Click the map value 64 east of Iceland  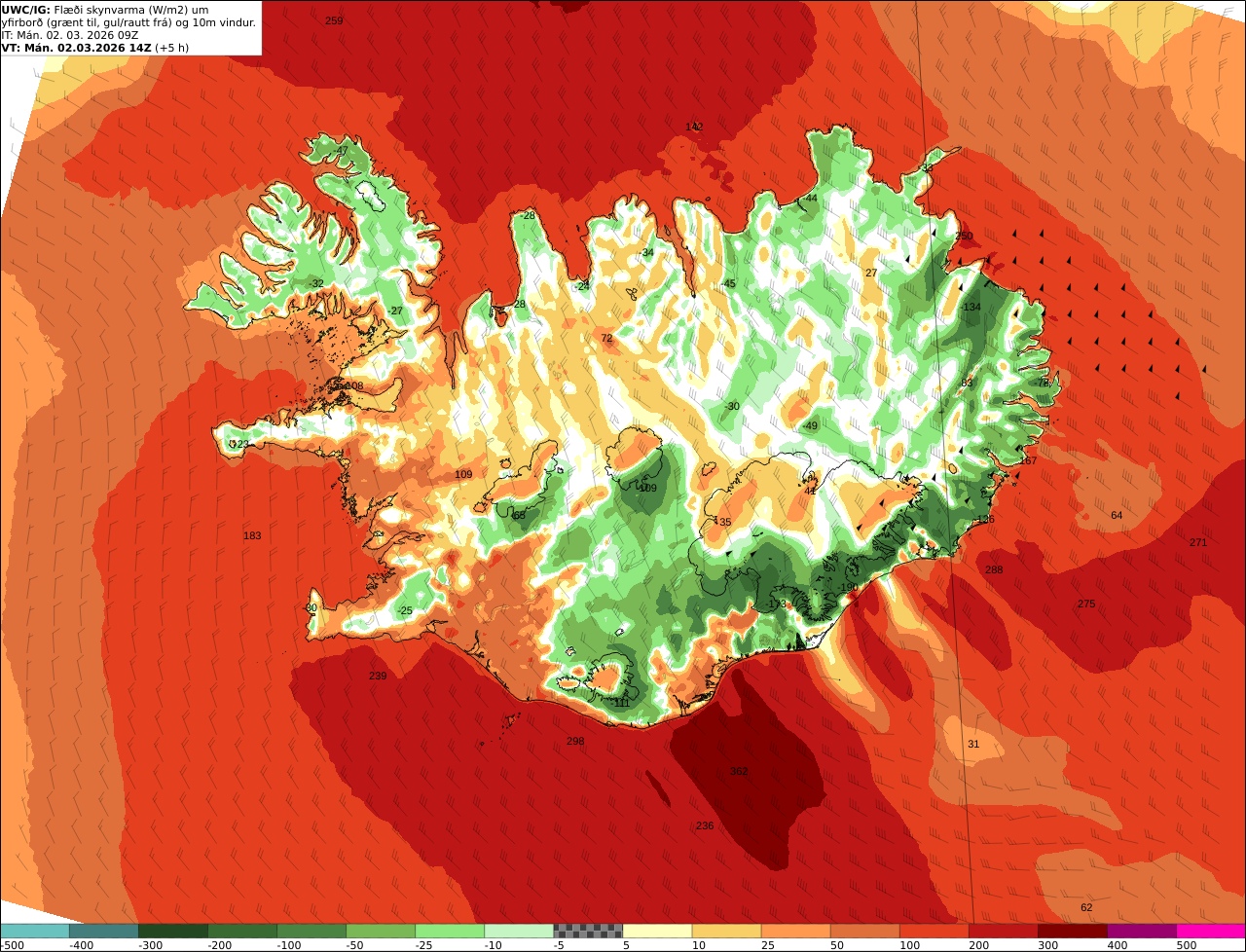[x=1117, y=515]
